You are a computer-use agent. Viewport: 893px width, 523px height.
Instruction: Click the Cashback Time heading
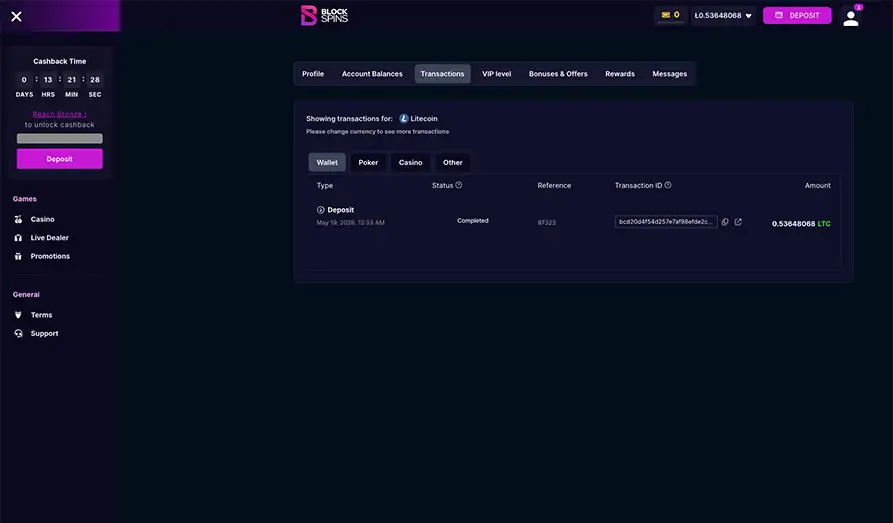tap(60, 62)
